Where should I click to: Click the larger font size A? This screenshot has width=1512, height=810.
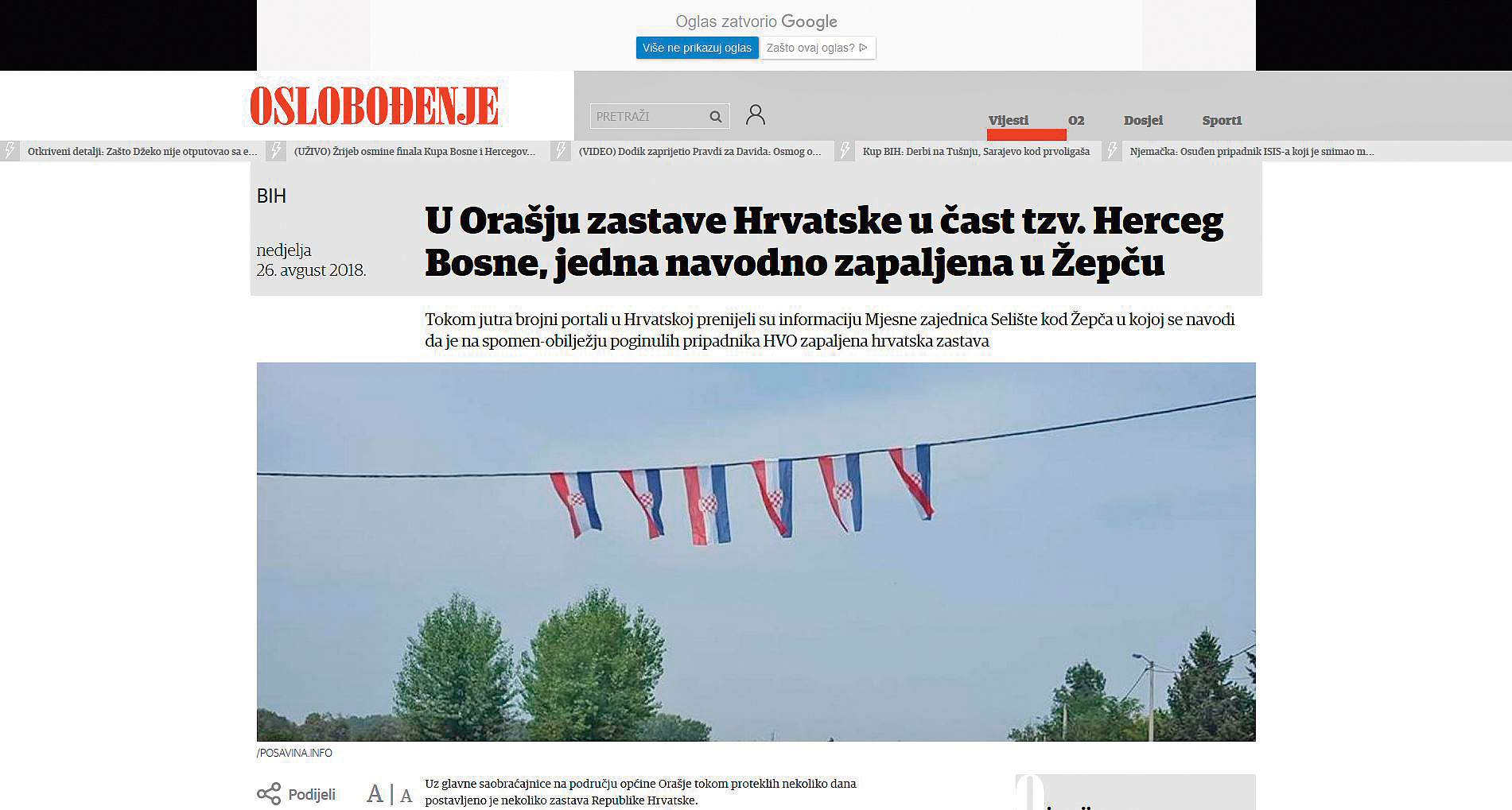click(x=375, y=794)
